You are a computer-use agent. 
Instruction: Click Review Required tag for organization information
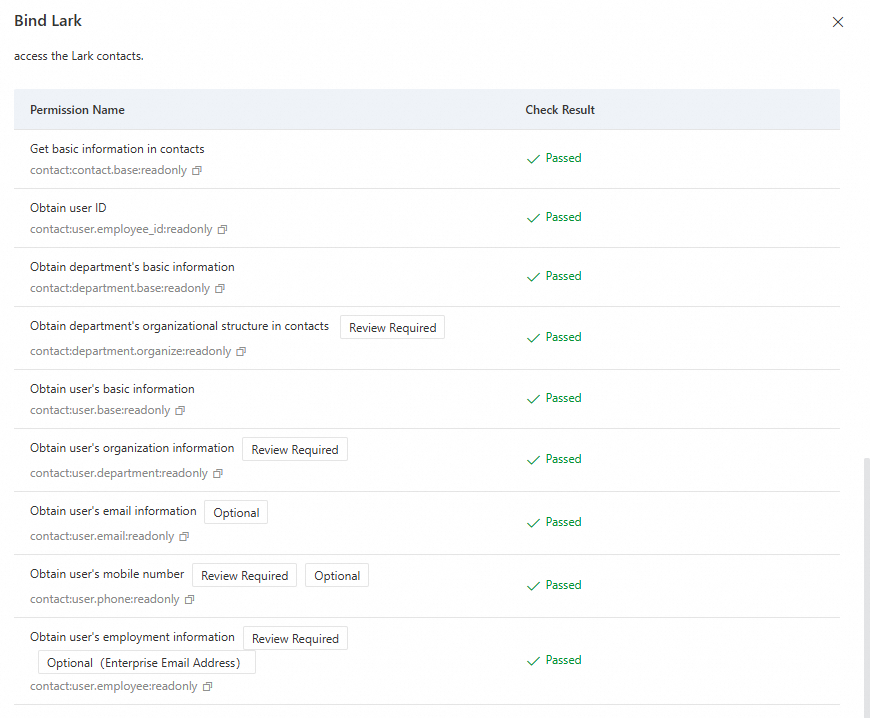pos(295,449)
